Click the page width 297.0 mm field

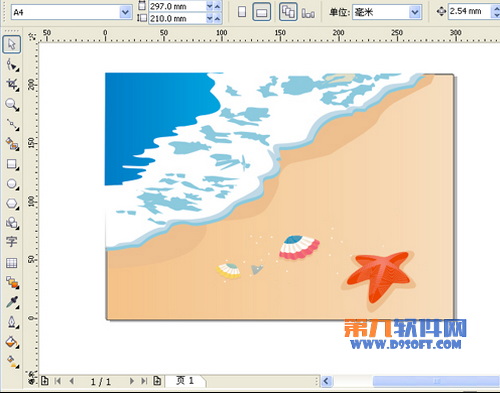coord(177,6)
